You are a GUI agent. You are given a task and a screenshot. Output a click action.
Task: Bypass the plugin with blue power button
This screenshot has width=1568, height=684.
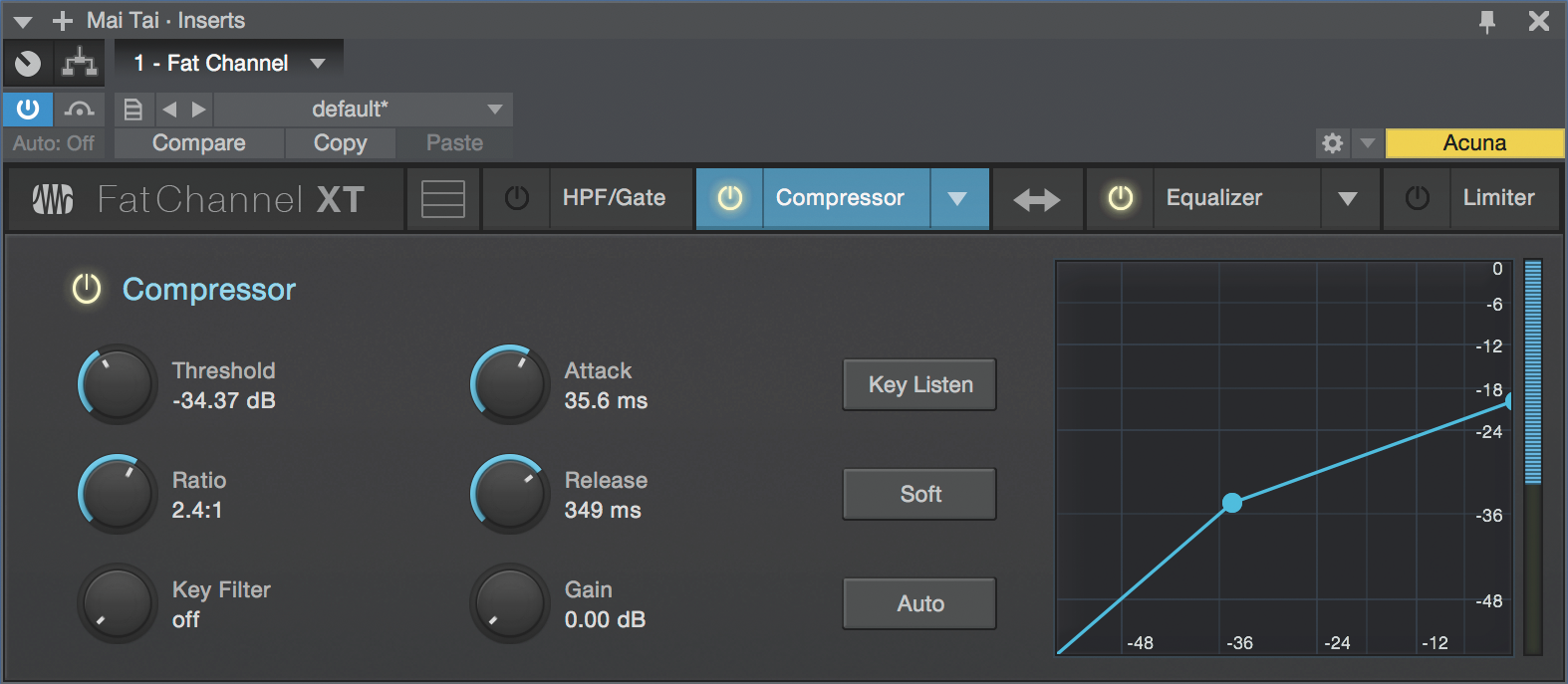click(28, 109)
